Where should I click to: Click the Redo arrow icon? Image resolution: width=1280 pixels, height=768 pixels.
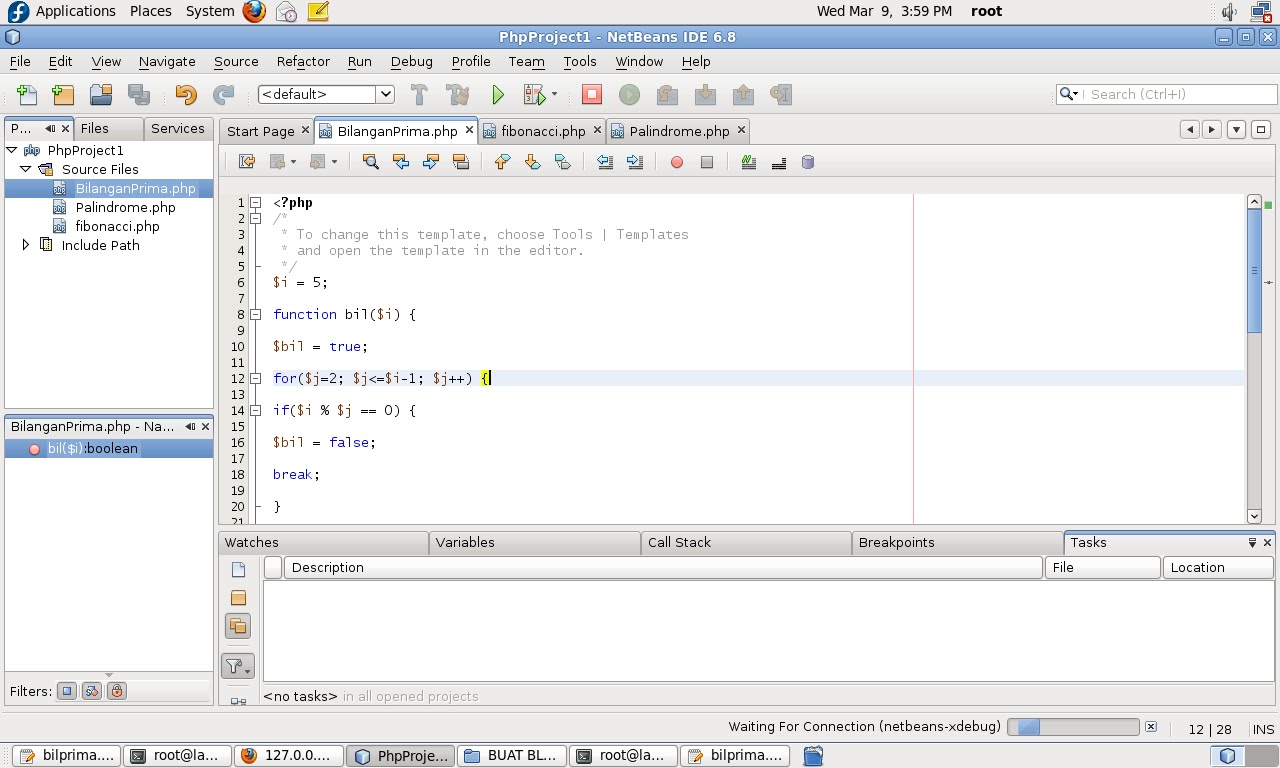224,95
